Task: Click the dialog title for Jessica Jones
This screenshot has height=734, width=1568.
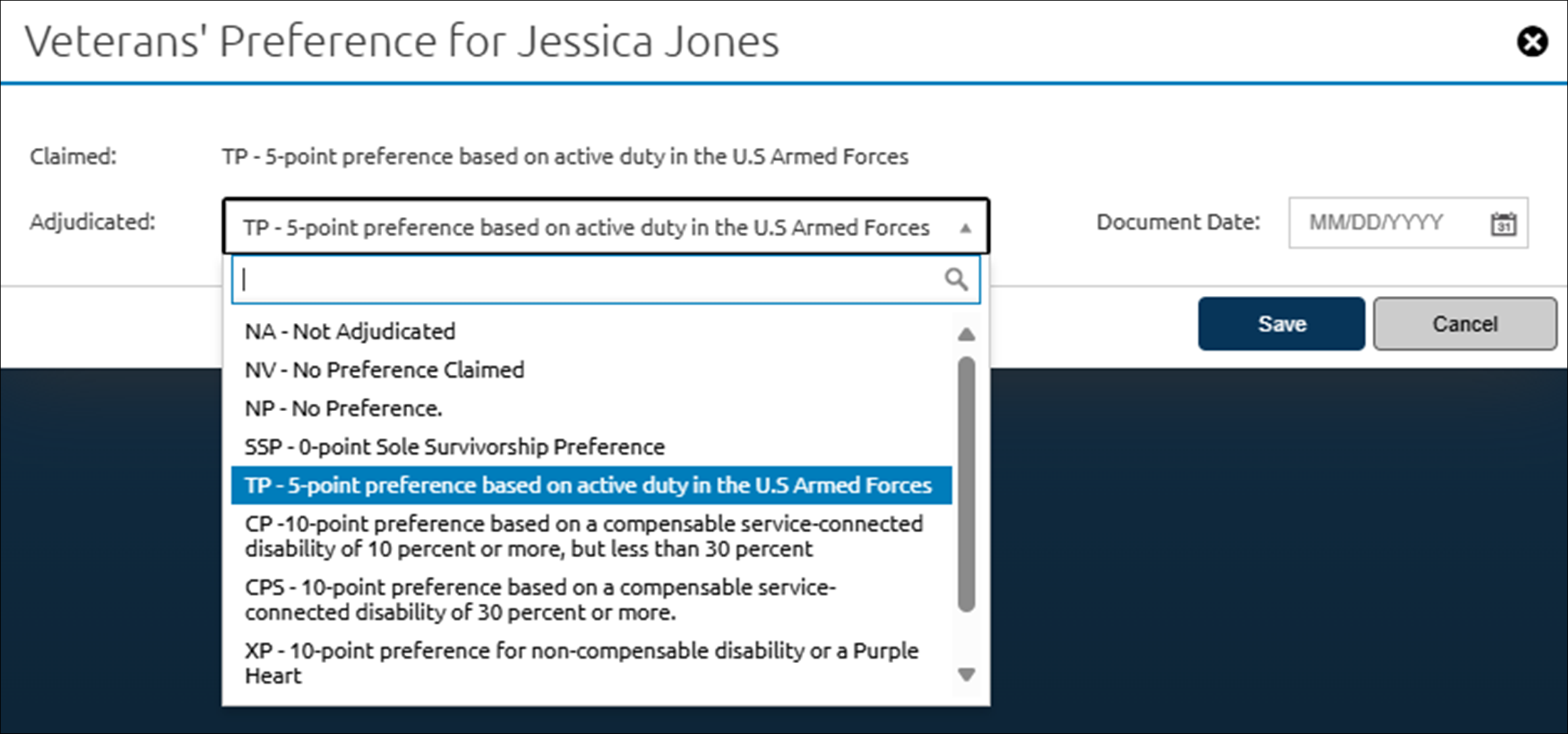Action: pos(402,41)
